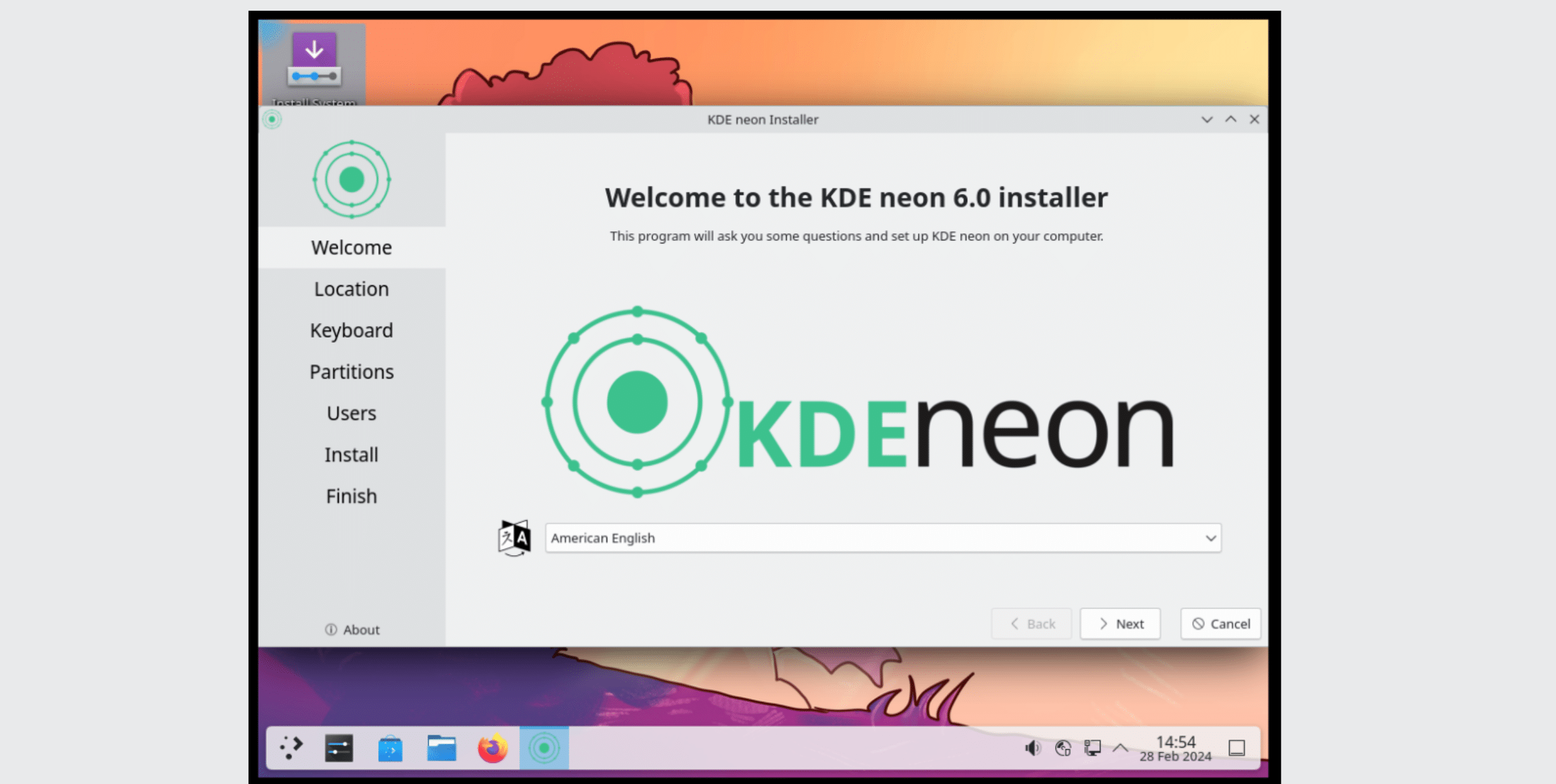Image resolution: width=1556 pixels, height=784 pixels.
Task: Open the Install System desktop icon
Action: coord(314,65)
